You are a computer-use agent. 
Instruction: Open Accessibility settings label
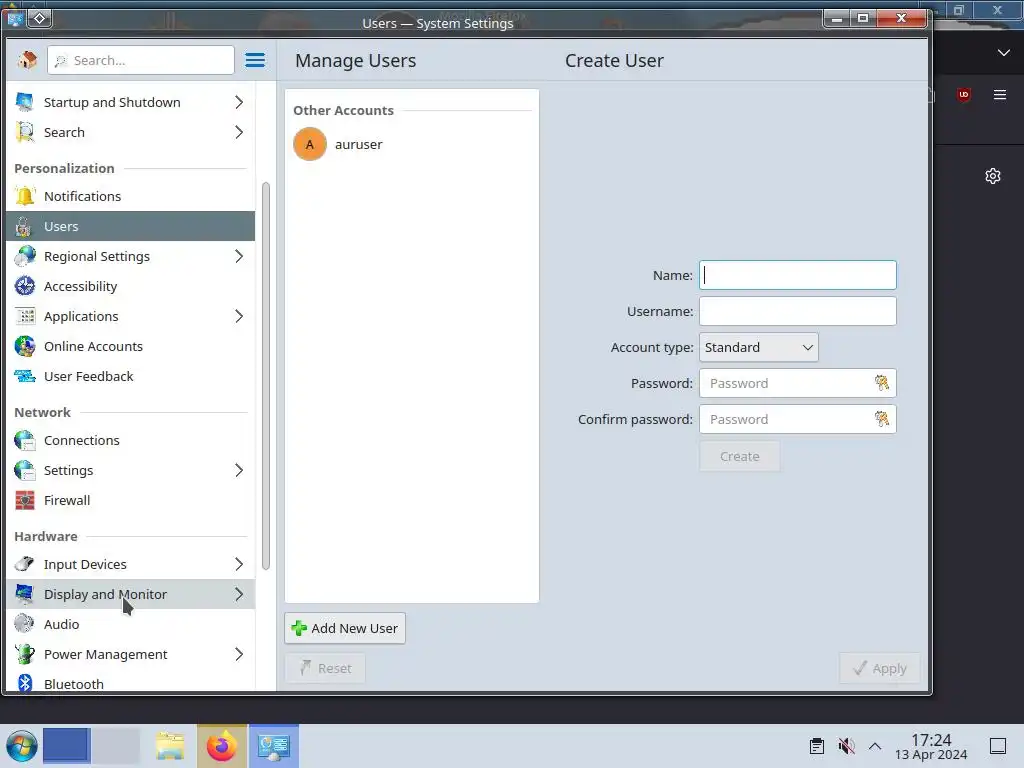80,286
